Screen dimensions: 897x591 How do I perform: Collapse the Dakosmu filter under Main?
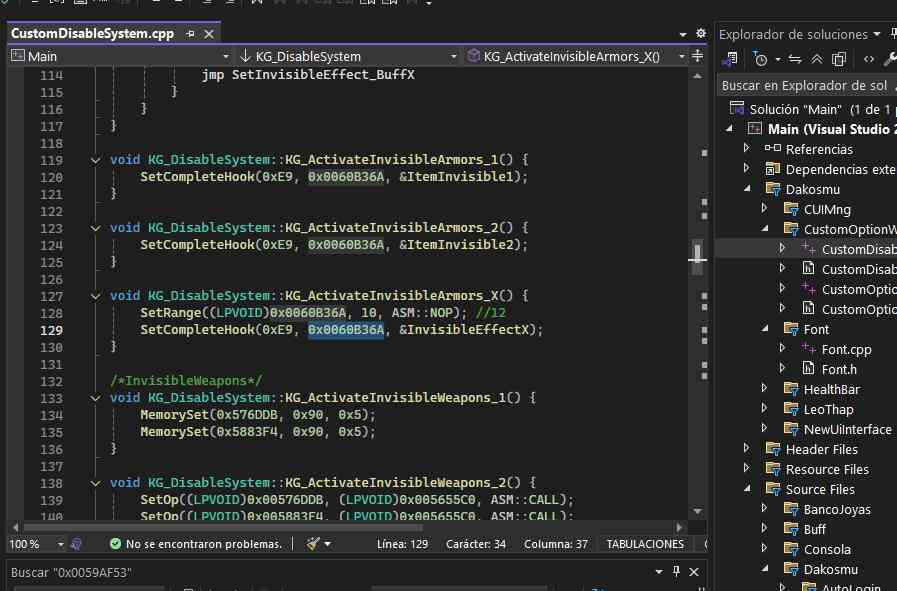point(747,189)
